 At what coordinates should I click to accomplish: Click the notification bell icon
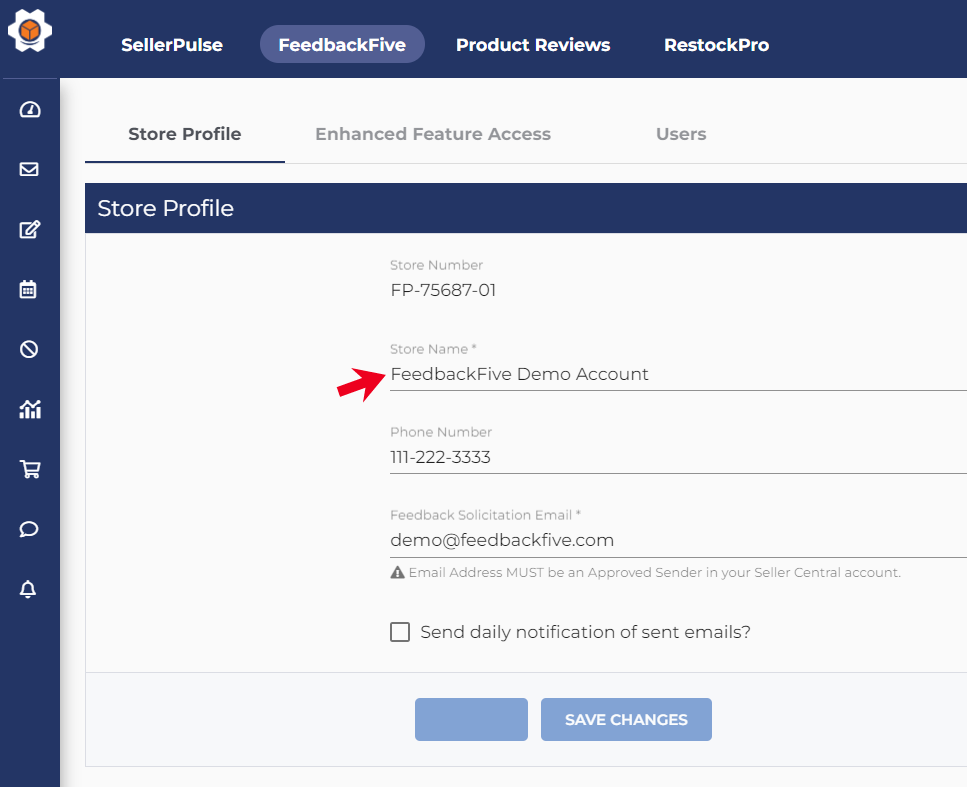pyautogui.click(x=29, y=589)
